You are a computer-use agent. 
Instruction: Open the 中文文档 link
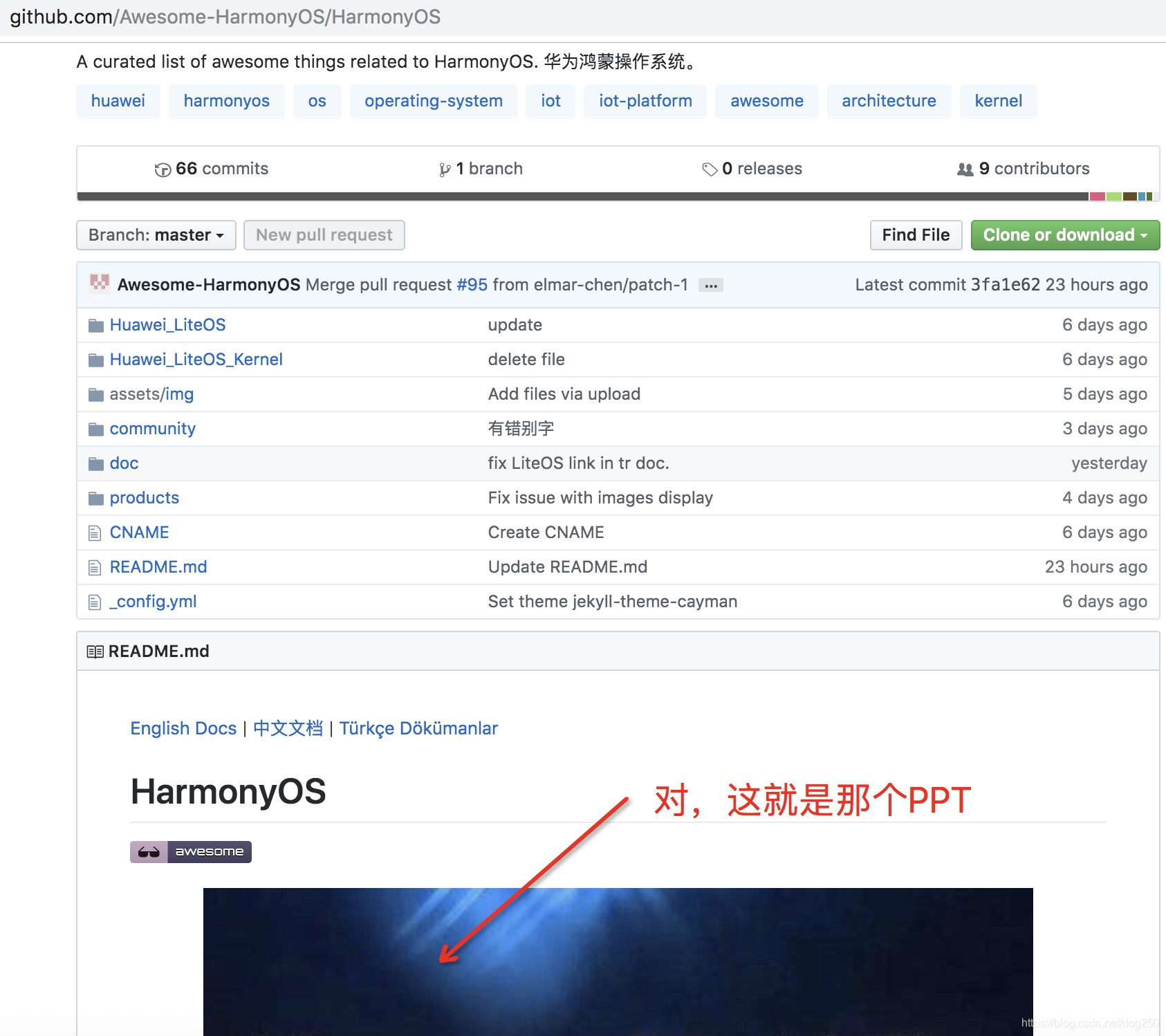288,729
